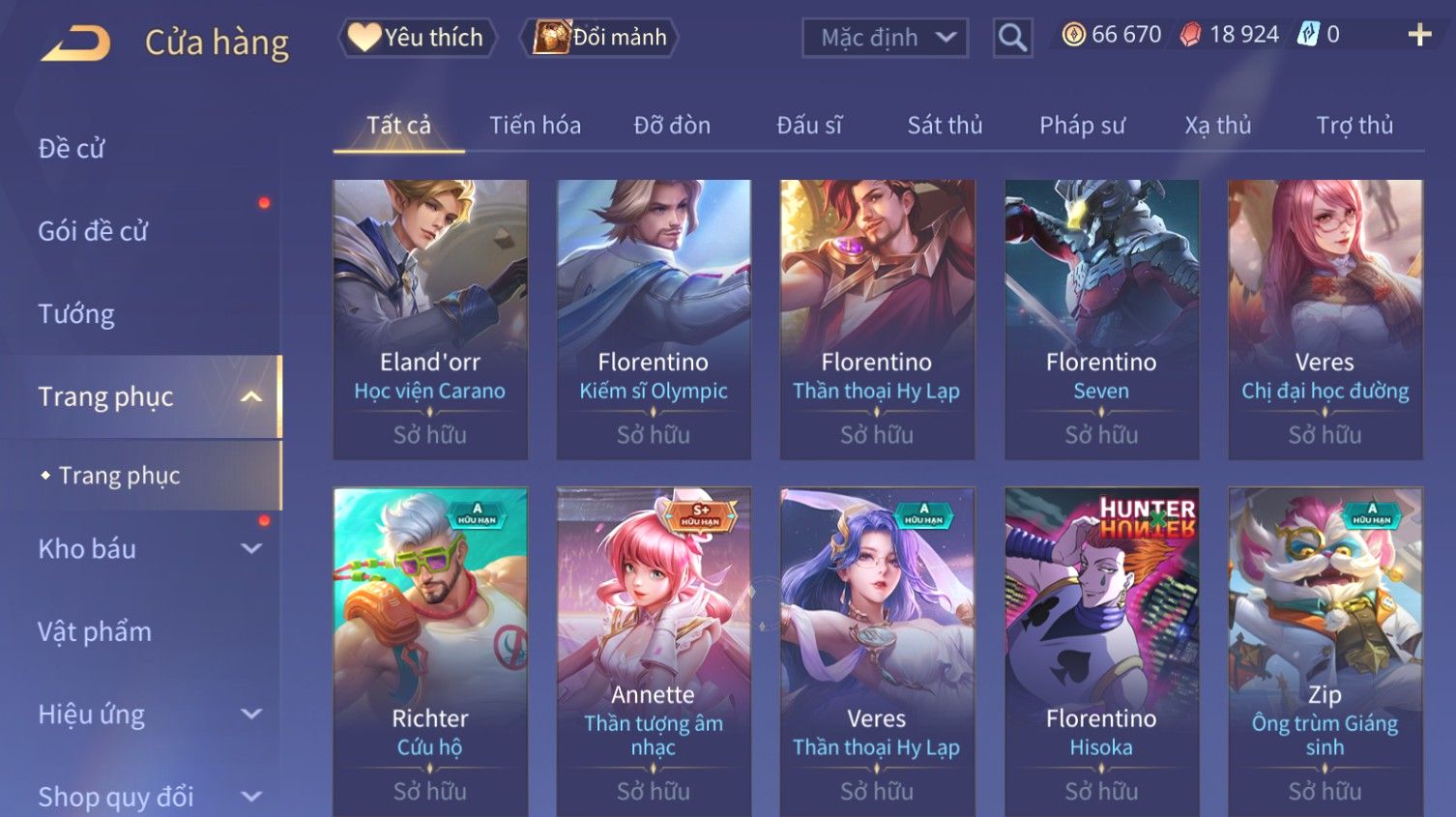
Task: Tap the red ruby currency icon
Action: pos(1190,35)
